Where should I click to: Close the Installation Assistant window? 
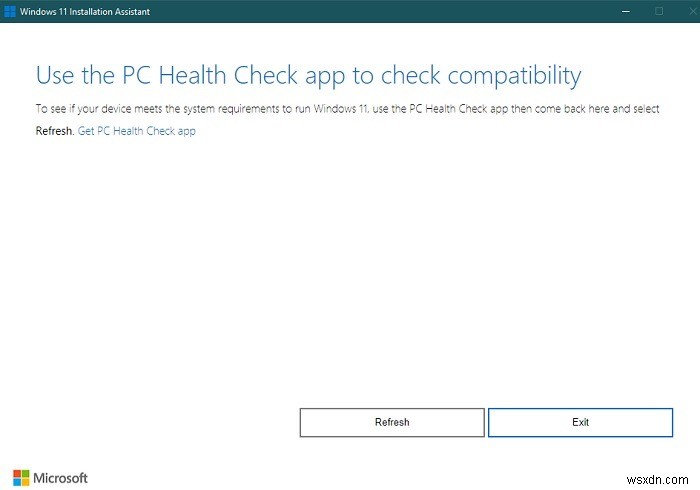click(692, 11)
